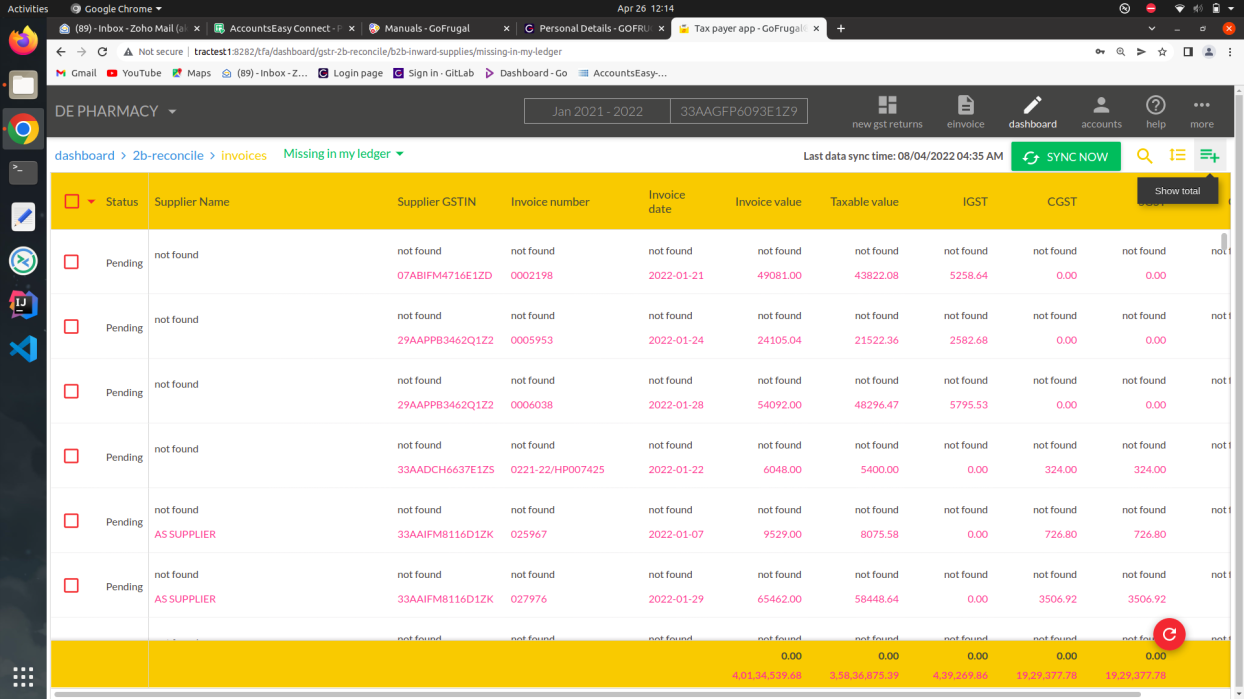Switch to Zoho Mail Inbox tab
The width and height of the screenshot is (1244, 699).
(x=129, y=28)
